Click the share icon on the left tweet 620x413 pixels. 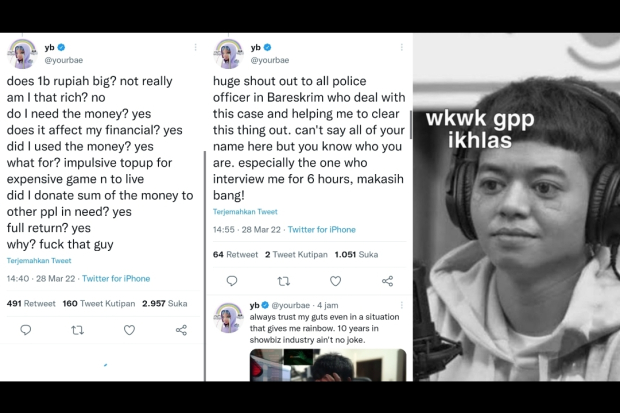[x=181, y=329]
